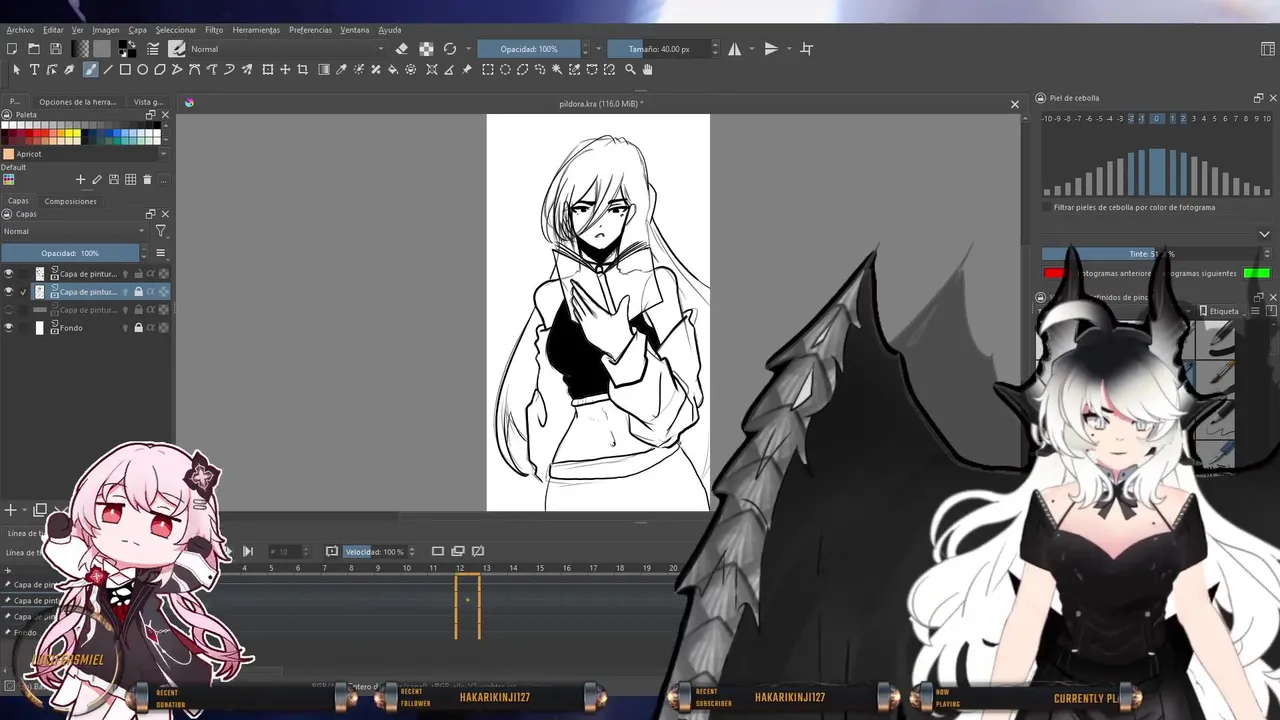This screenshot has height=720, width=1280.
Task: Hide the Fondo layer
Action: point(9,328)
